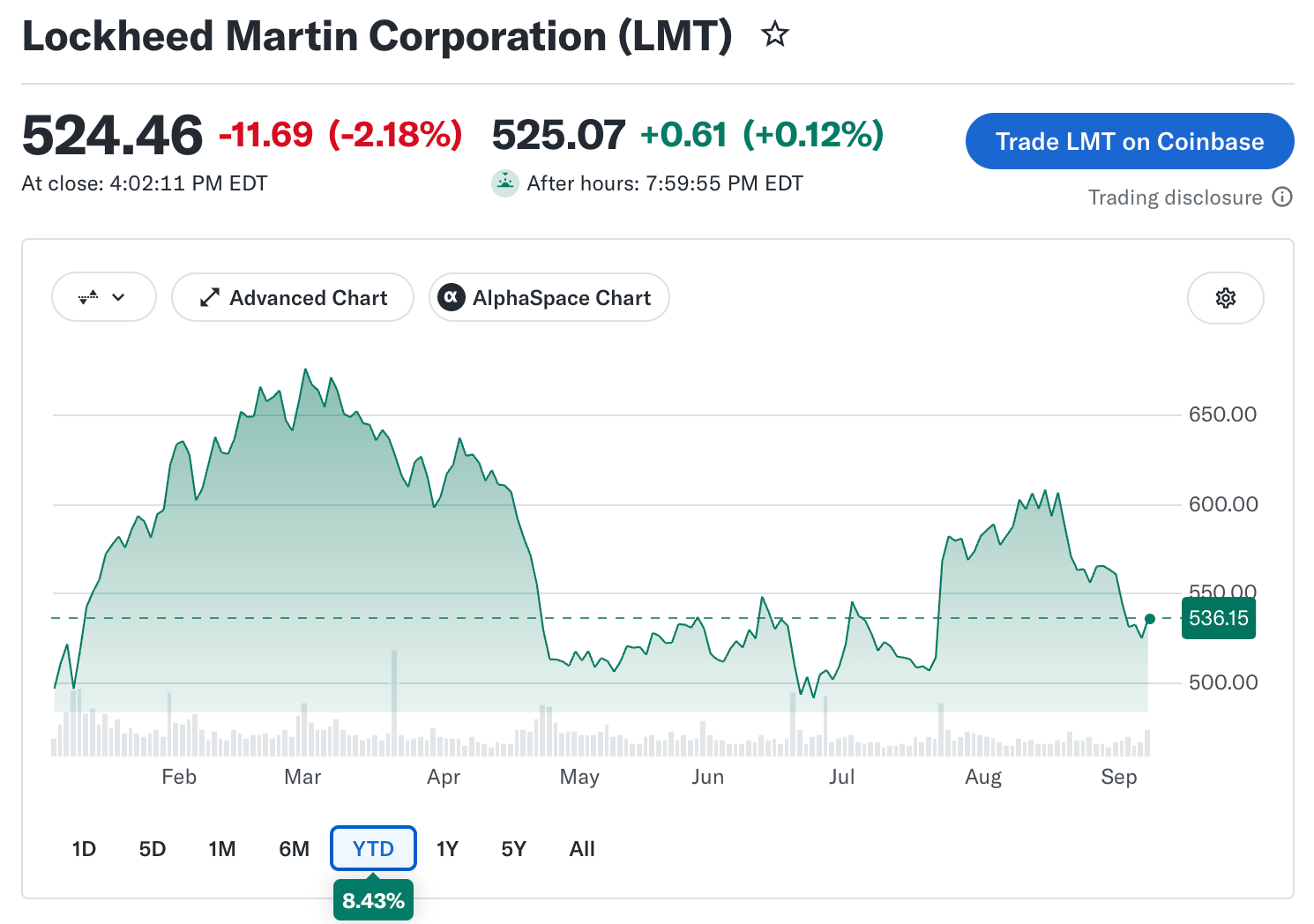1314x924 pixels.
Task: Click the 536.15 price marker label
Action: click(1219, 618)
